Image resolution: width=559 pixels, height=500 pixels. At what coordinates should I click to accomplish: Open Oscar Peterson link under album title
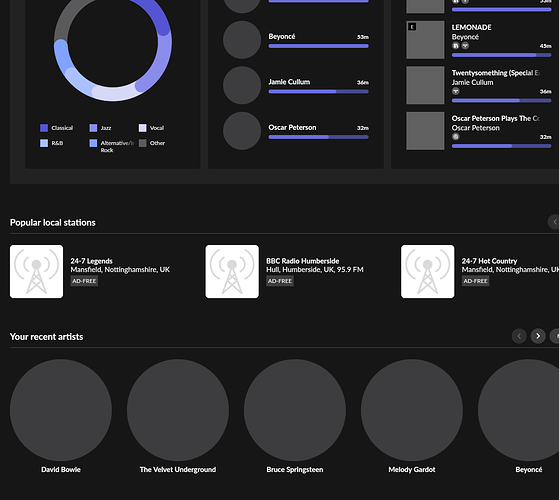click(476, 128)
